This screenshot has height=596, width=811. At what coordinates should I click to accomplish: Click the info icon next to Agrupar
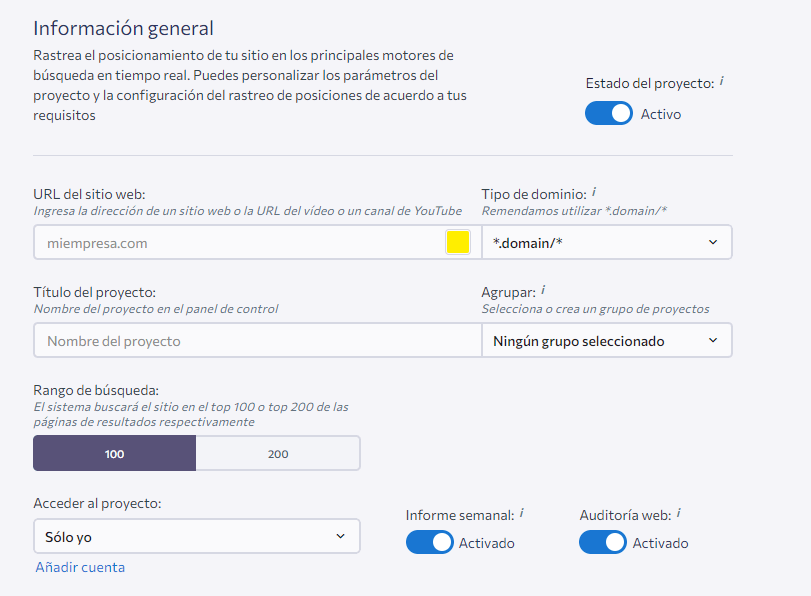coord(543,290)
